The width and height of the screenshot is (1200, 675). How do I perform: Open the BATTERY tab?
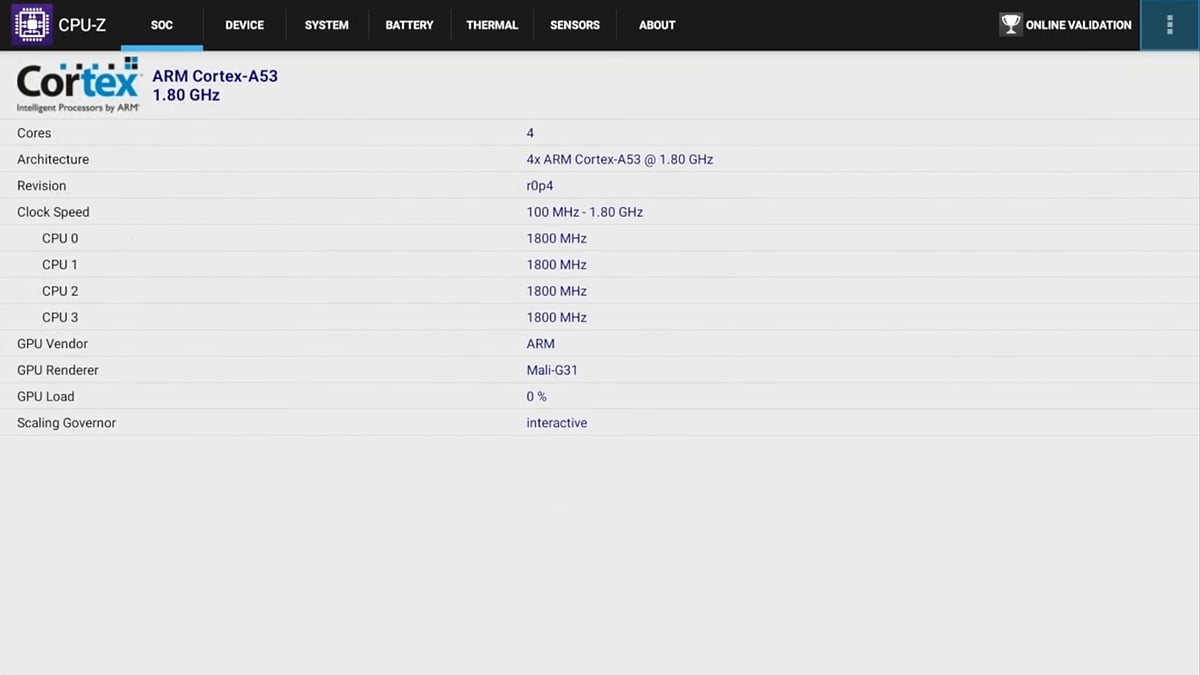click(410, 25)
